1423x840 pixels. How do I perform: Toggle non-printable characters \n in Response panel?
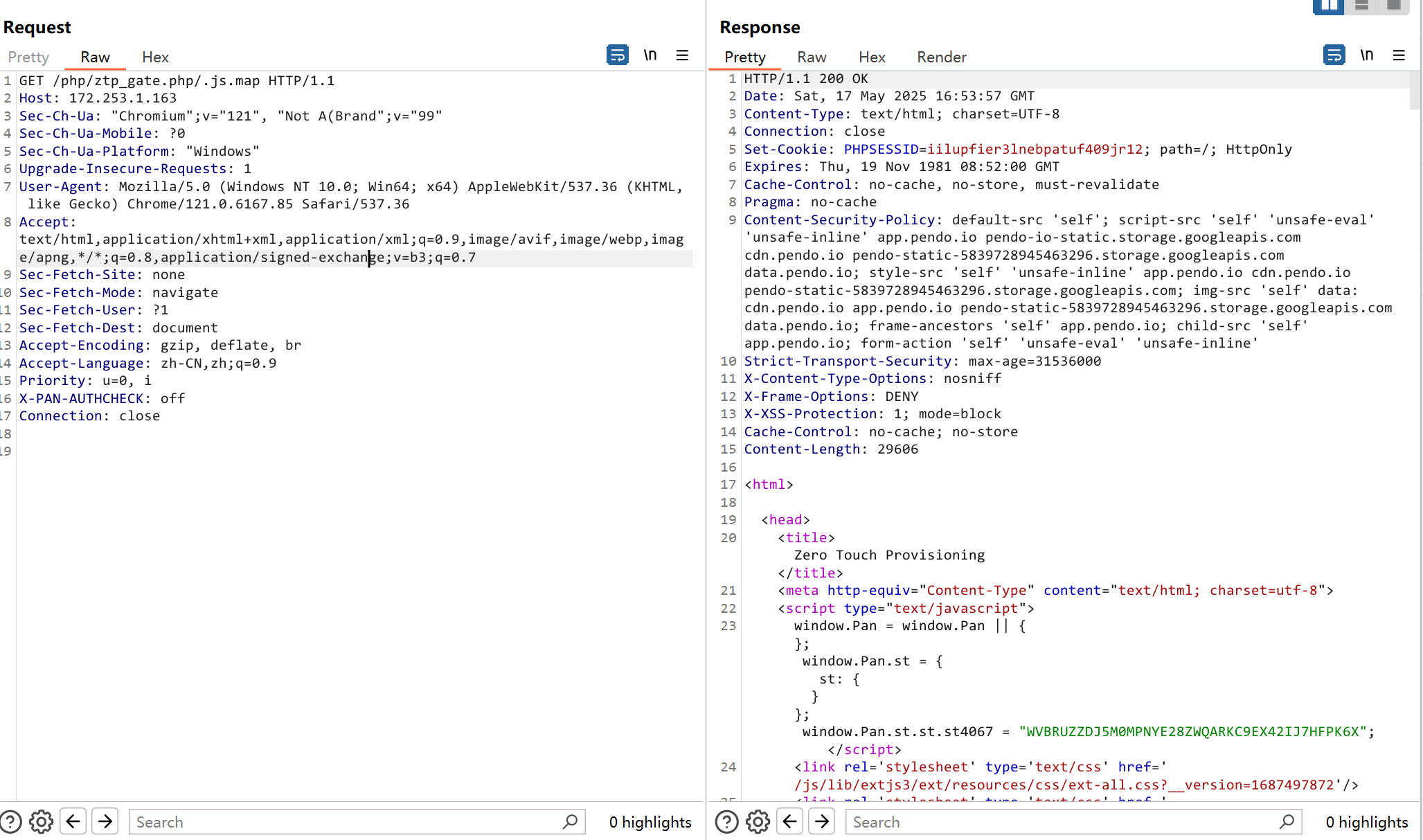(x=1366, y=55)
